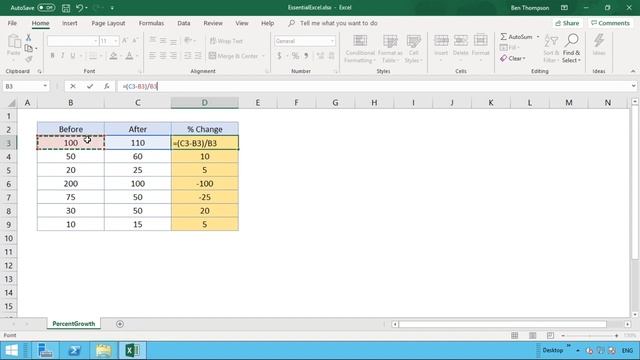Switch to the Page Layout tab
This screenshot has width=640, height=360.
pyautogui.click(x=108, y=23)
